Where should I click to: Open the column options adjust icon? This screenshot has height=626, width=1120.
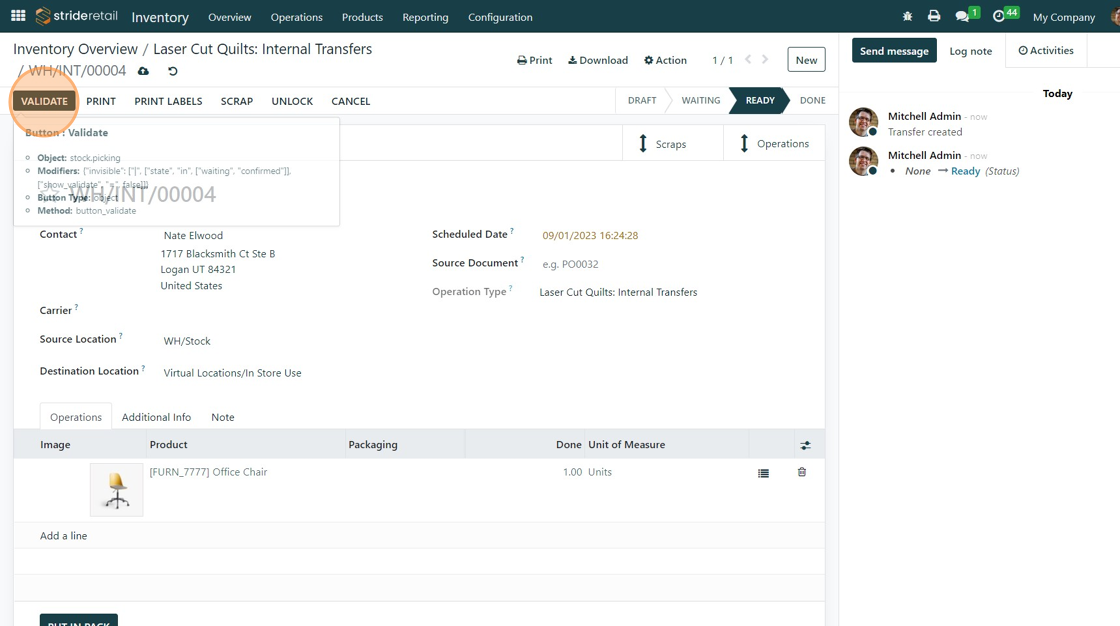pyautogui.click(x=806, y=445)
